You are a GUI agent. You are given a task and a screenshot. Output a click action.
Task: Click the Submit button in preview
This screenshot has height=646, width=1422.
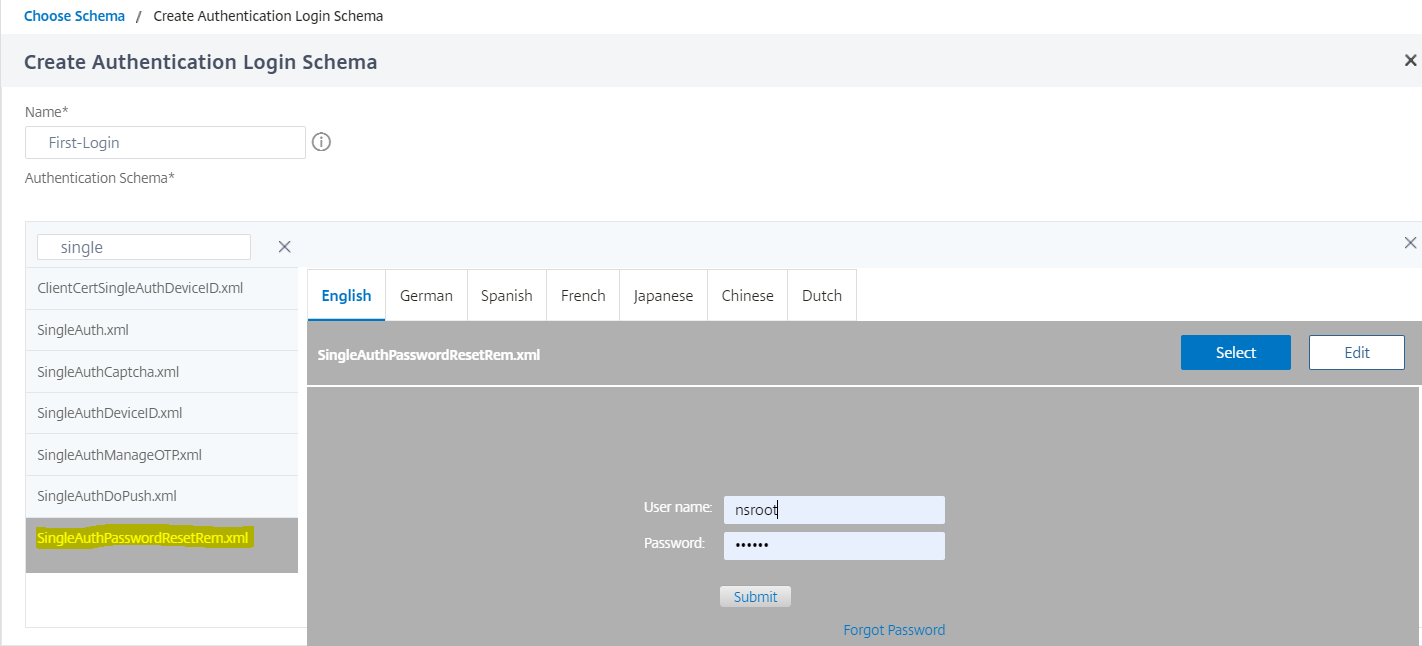point(755,597)
